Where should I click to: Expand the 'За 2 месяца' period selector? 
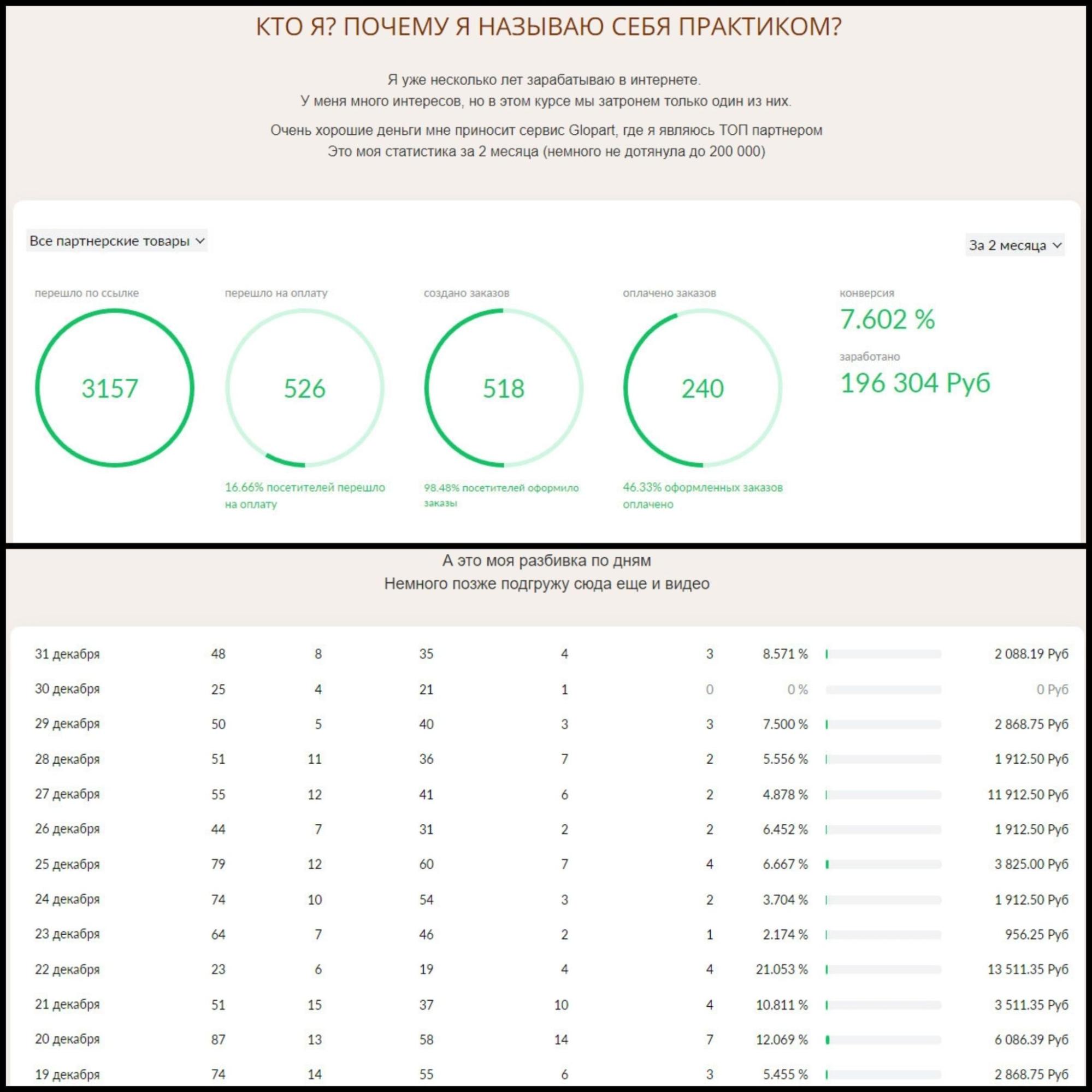pos(1014,245)
